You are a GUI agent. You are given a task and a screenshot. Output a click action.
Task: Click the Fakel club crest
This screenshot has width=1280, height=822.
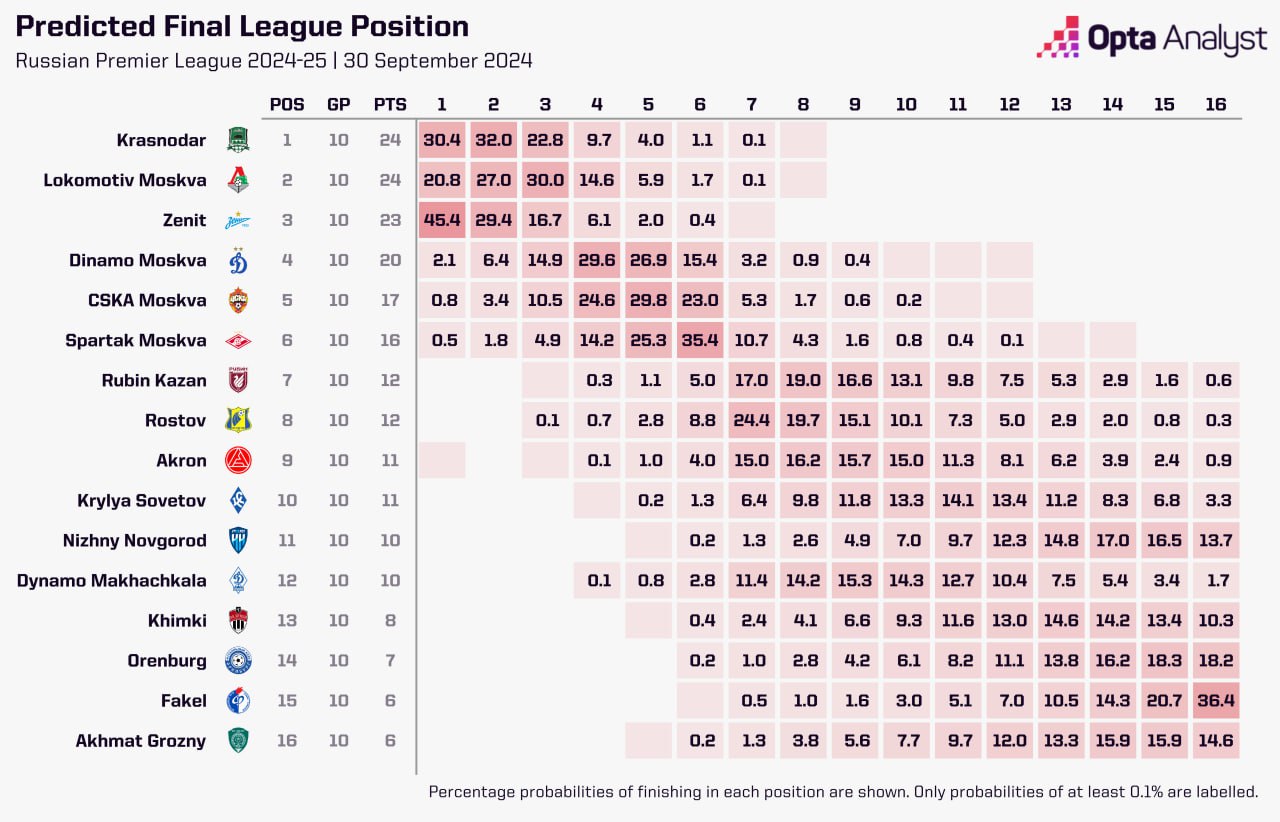coord(238,701)
